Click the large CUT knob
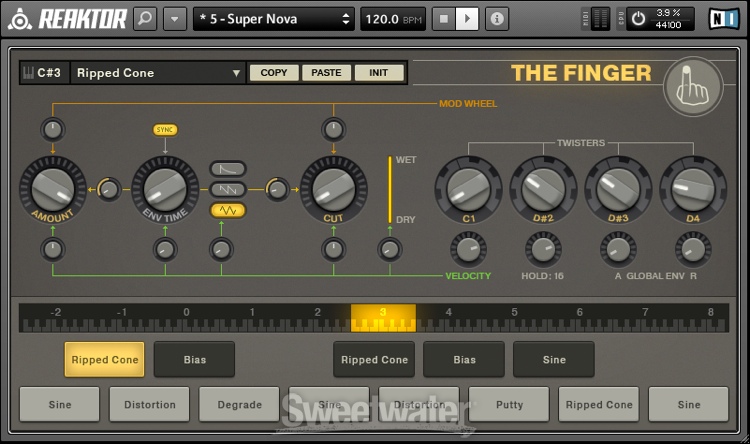This screenshot has height=444, width=750. click(333, 189)
